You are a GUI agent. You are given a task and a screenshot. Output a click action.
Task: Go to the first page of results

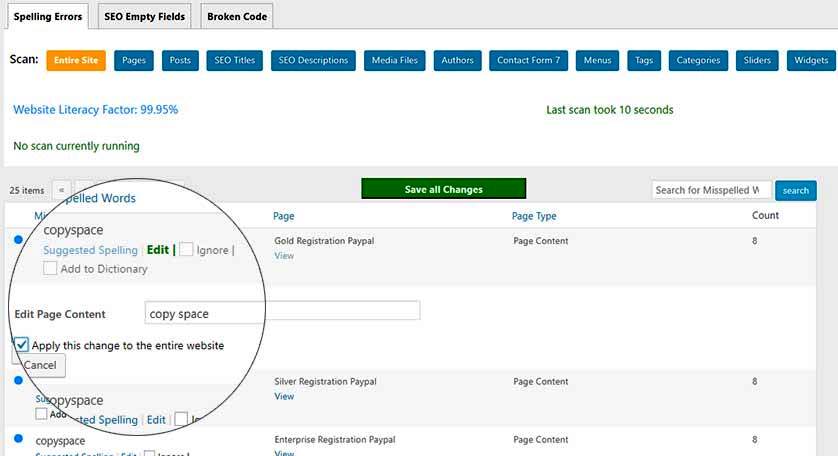[x=61, y=190]
